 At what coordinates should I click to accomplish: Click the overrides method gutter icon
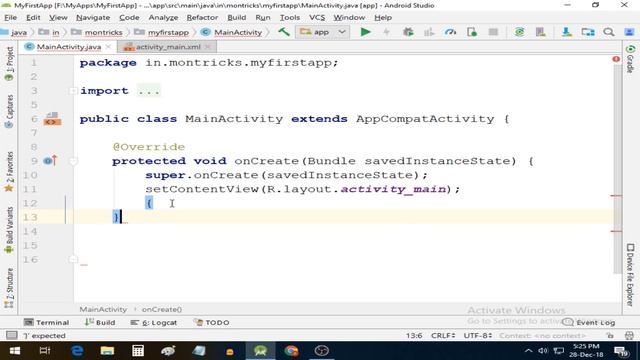50,161
